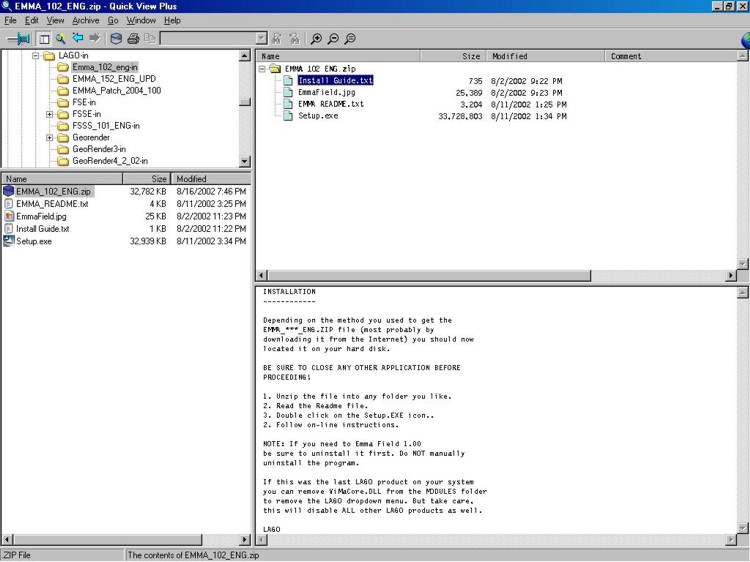Click text preview pane scrollbar down arrow
The image size is (750, 562).
click(742, 528)
